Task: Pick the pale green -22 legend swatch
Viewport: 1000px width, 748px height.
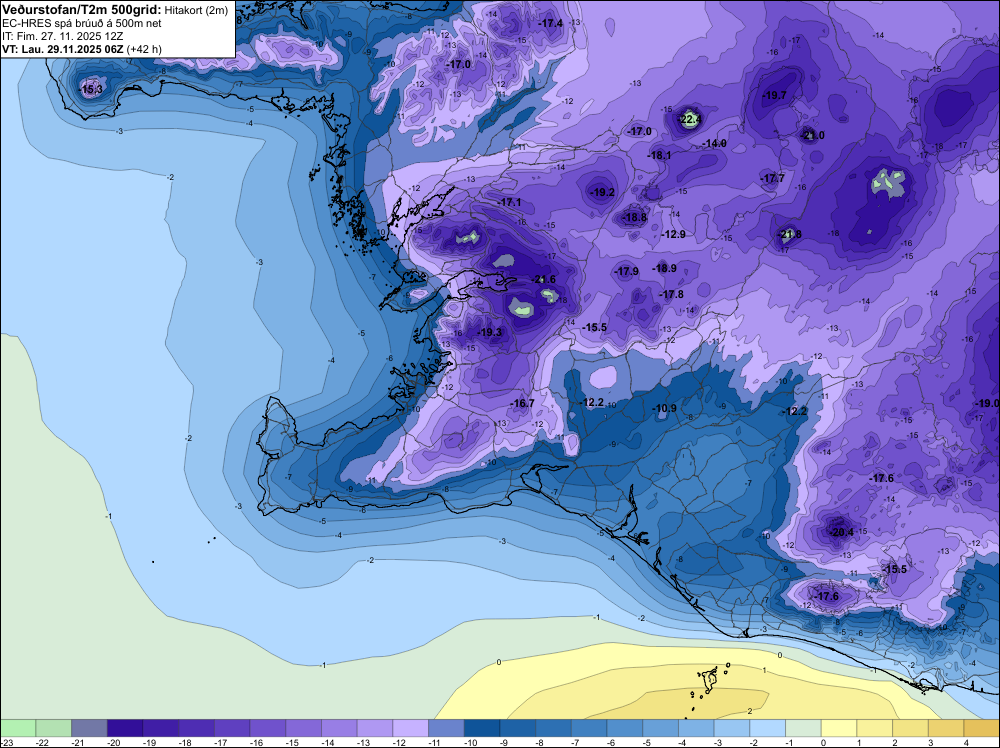Action: pyautogui.click(x=54, y=728)
